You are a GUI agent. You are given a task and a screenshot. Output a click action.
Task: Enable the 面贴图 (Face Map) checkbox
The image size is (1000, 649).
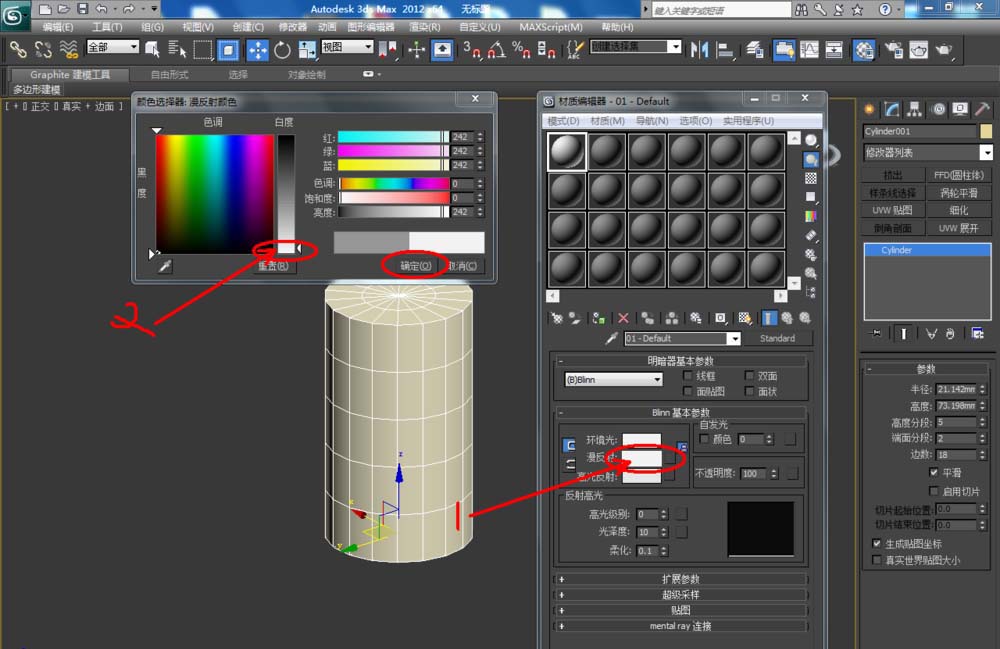(688, 391)
